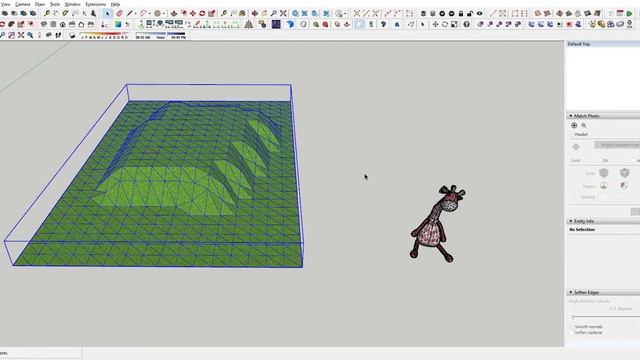
Task: Select the Grid On radio button
Action: coord(600,160)
